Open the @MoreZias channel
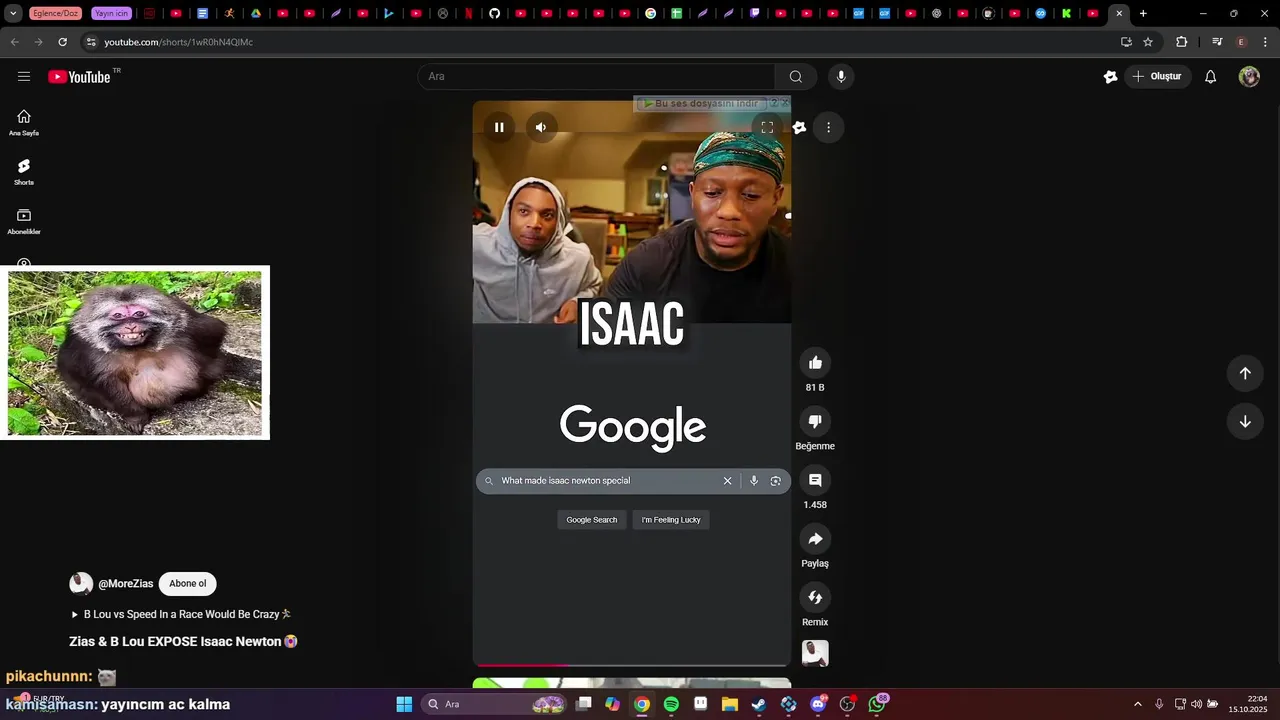 [125, 584]
